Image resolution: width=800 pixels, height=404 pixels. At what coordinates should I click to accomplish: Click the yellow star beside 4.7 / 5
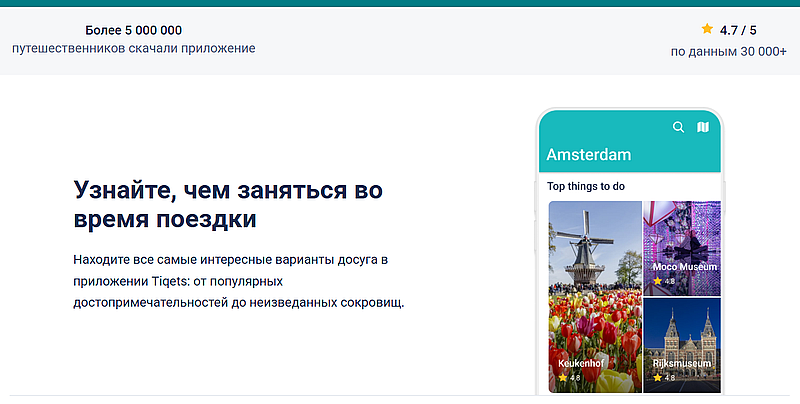(x=707, y=29)
